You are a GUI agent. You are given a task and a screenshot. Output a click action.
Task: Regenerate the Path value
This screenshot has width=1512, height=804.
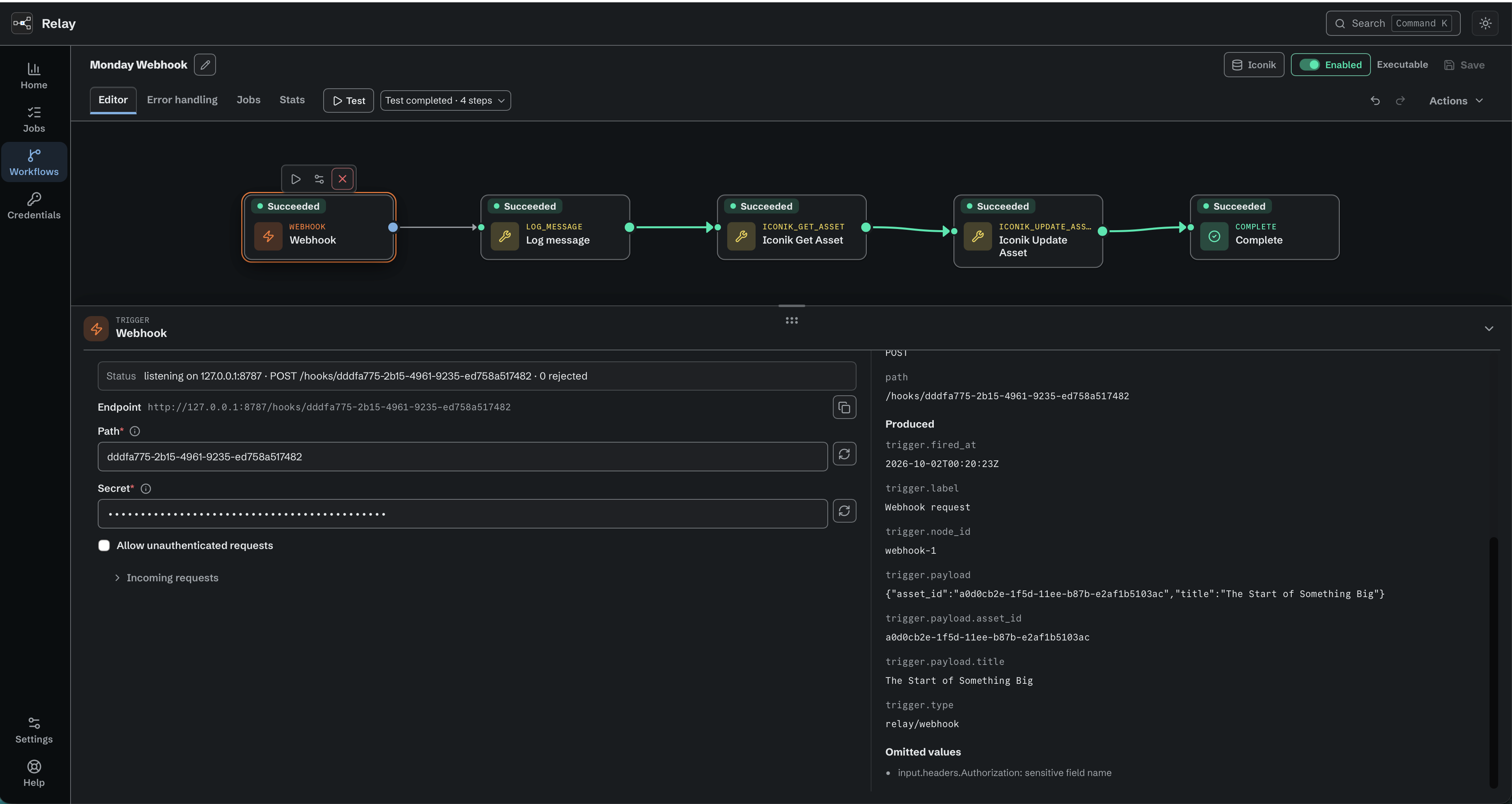(844, 454)
